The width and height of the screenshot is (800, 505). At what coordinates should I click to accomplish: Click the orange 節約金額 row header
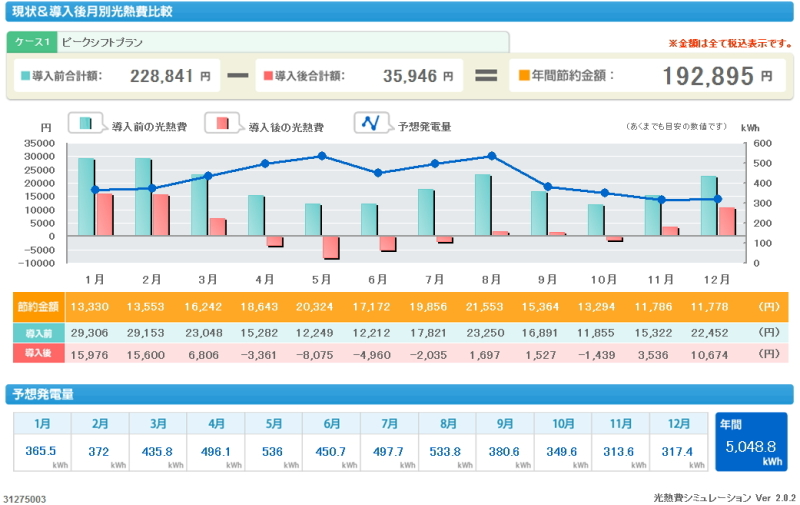(x=37, y=307)
